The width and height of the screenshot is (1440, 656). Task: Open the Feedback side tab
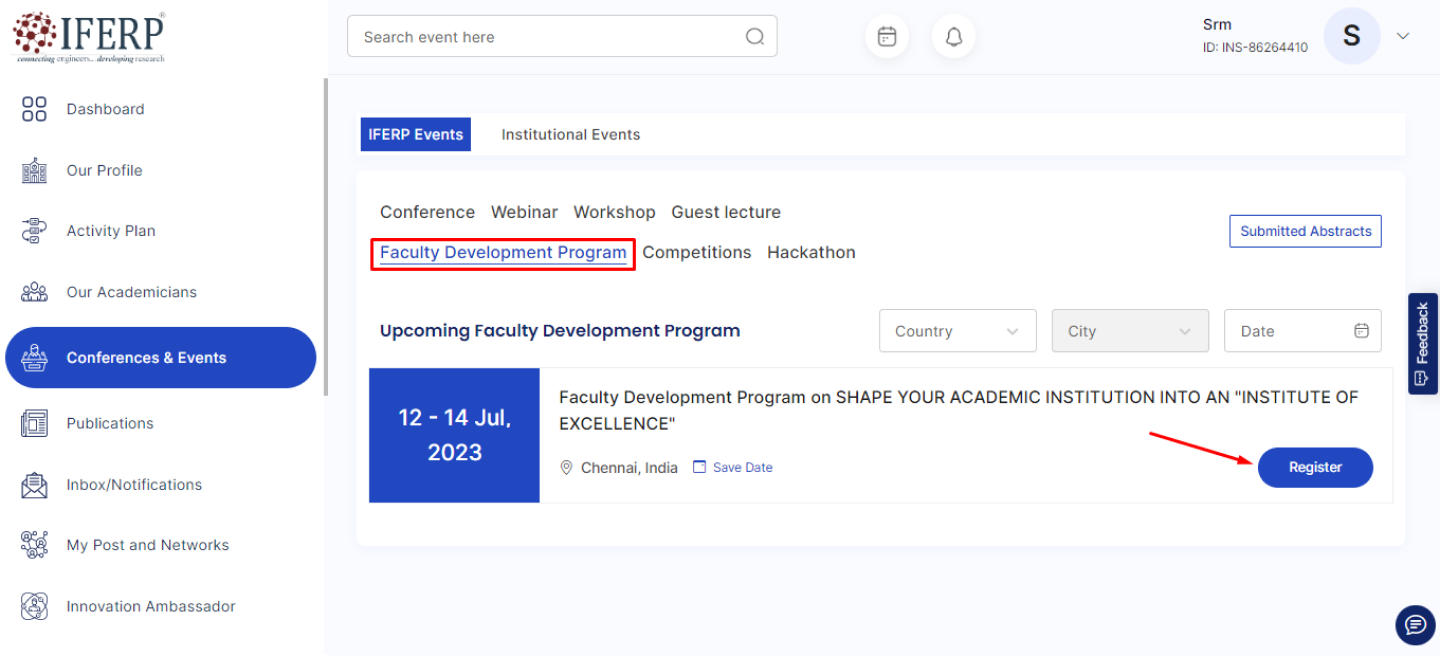pos(1422,343)
